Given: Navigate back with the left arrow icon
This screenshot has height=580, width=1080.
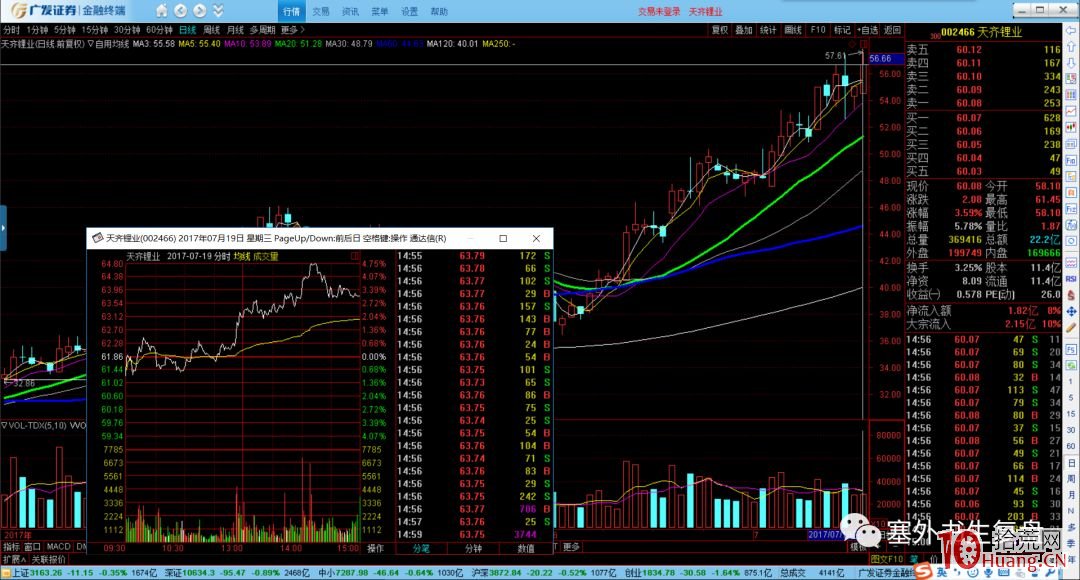Looking at the screenshot, I should 180,10.
